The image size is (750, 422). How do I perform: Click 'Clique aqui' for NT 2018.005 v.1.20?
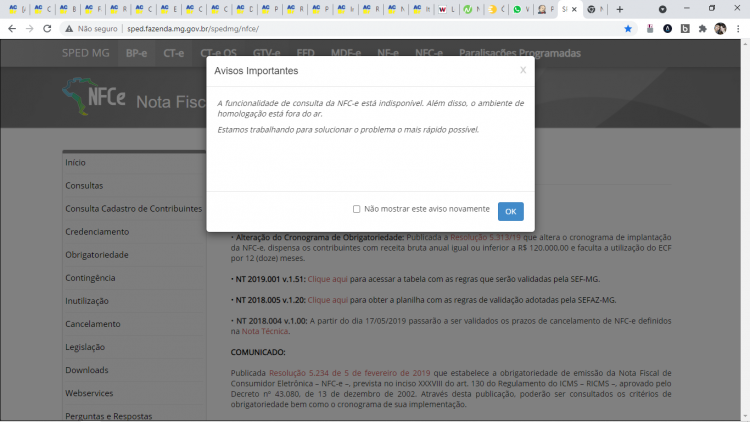click(x=328, y=300)
